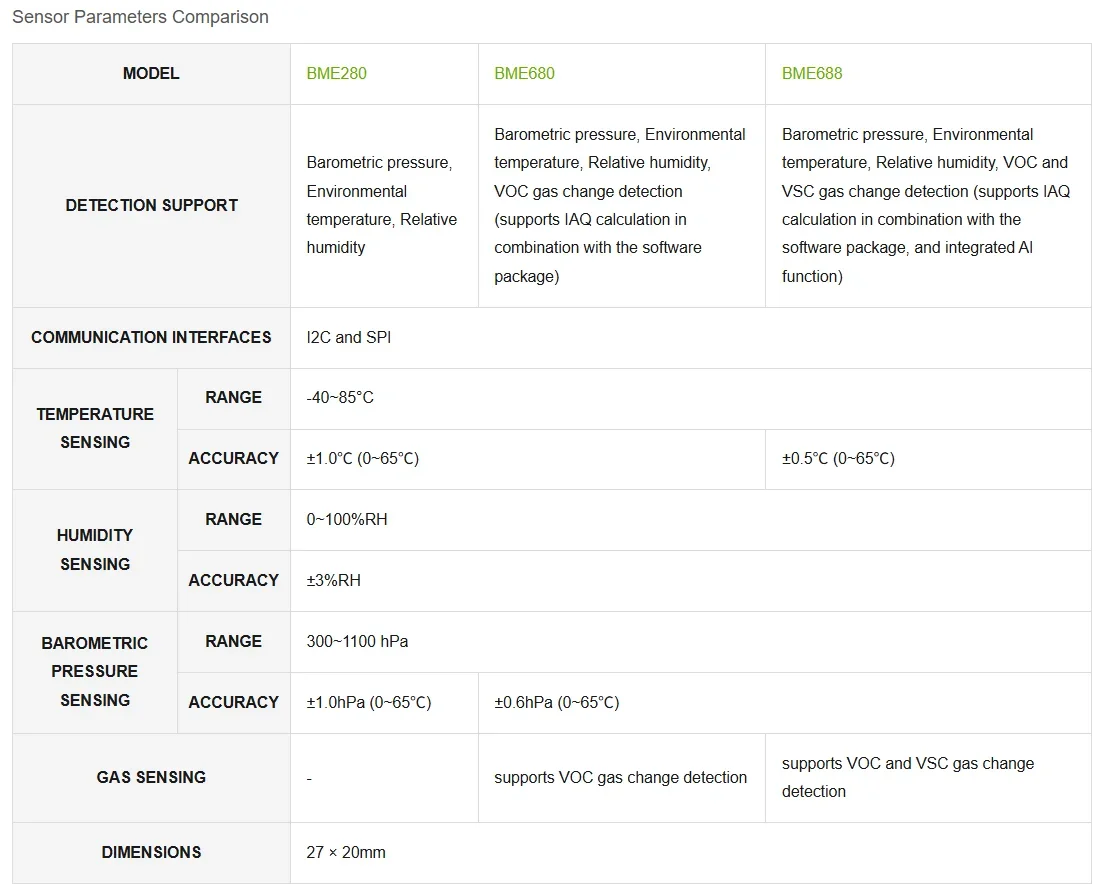Click the ±3%RH accuracy value

(x=333, y=580)
